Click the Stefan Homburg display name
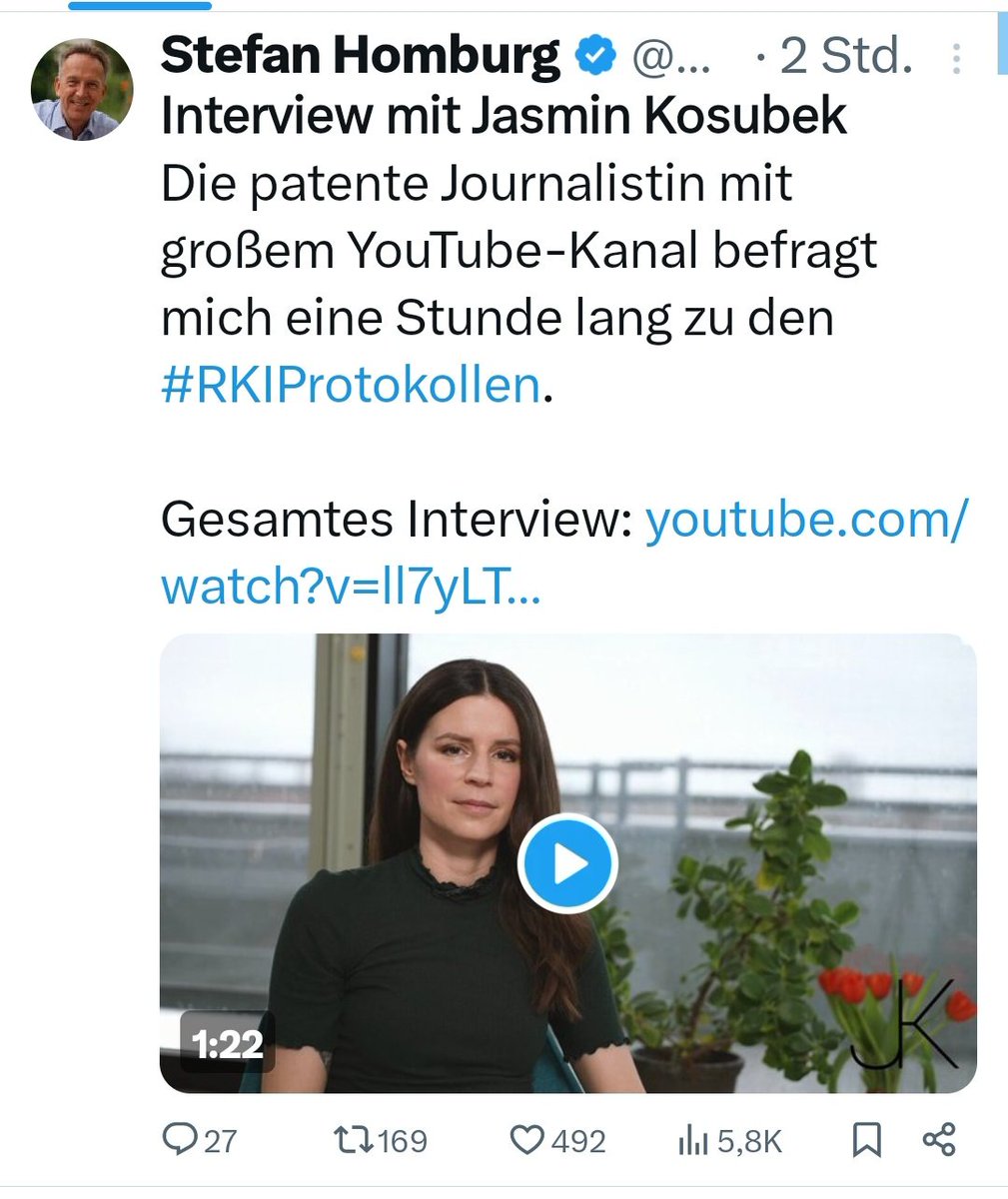The image size is (1008, 1199). (x=360, y=56)
